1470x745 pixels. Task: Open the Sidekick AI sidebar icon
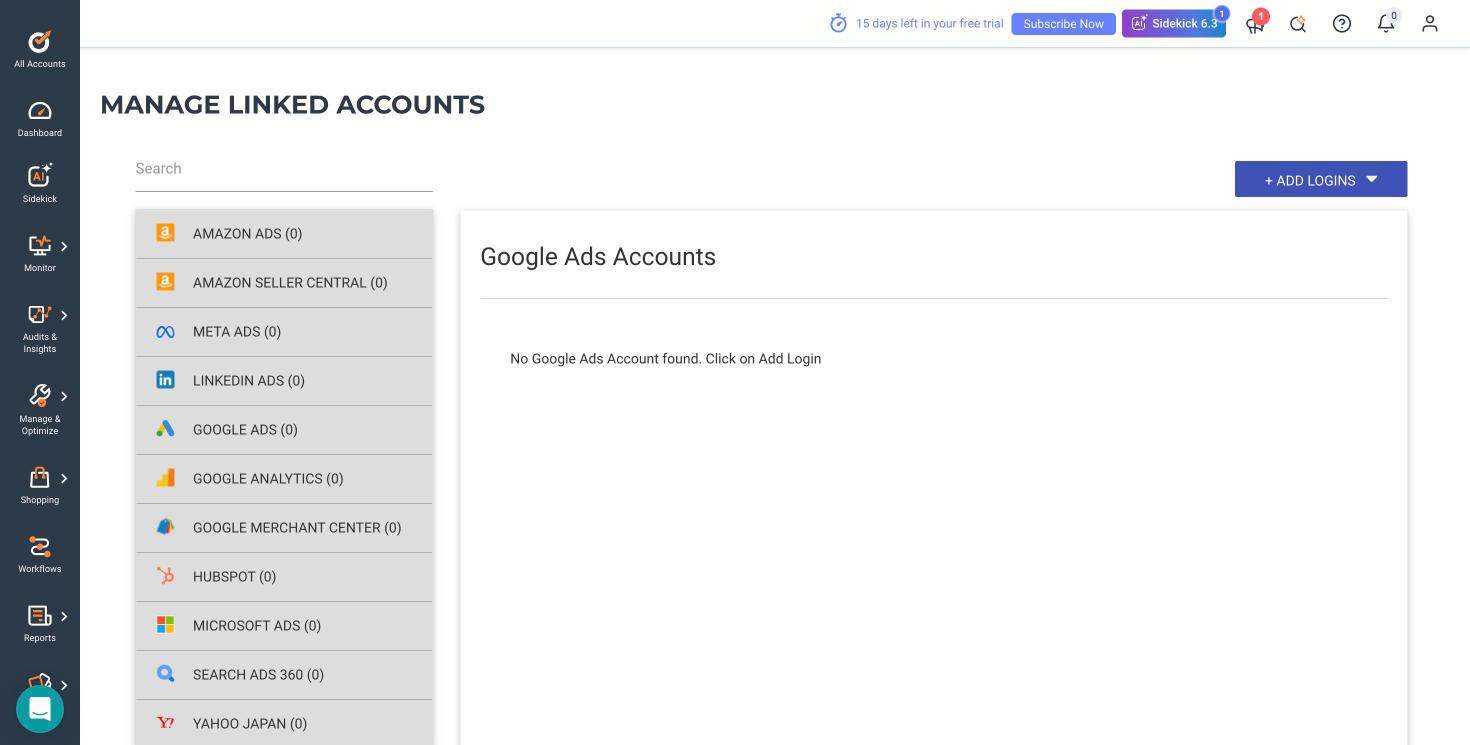coord(40,176)
